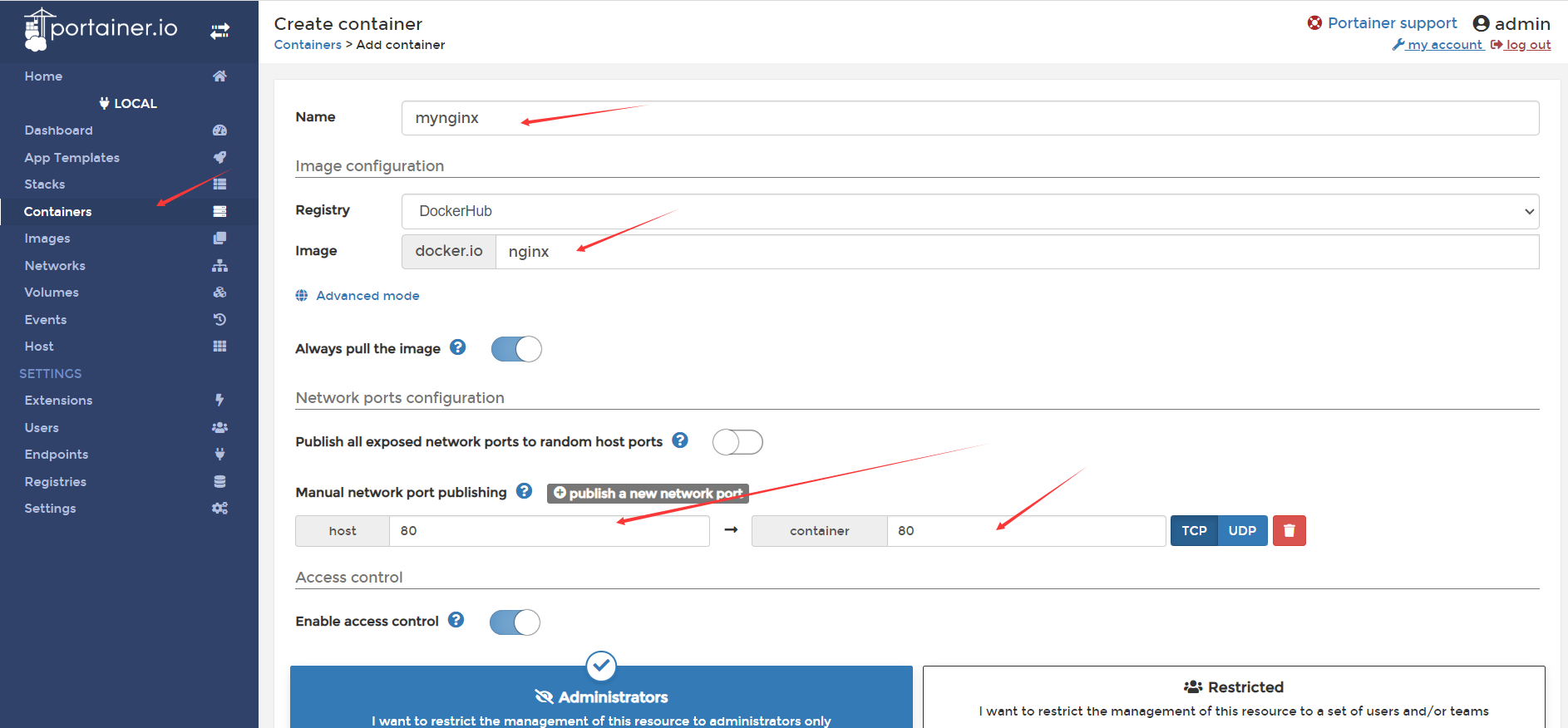This screenshot has height=728, width=1568.
Task: Click publish a new network port button
Action: [648, 494]
